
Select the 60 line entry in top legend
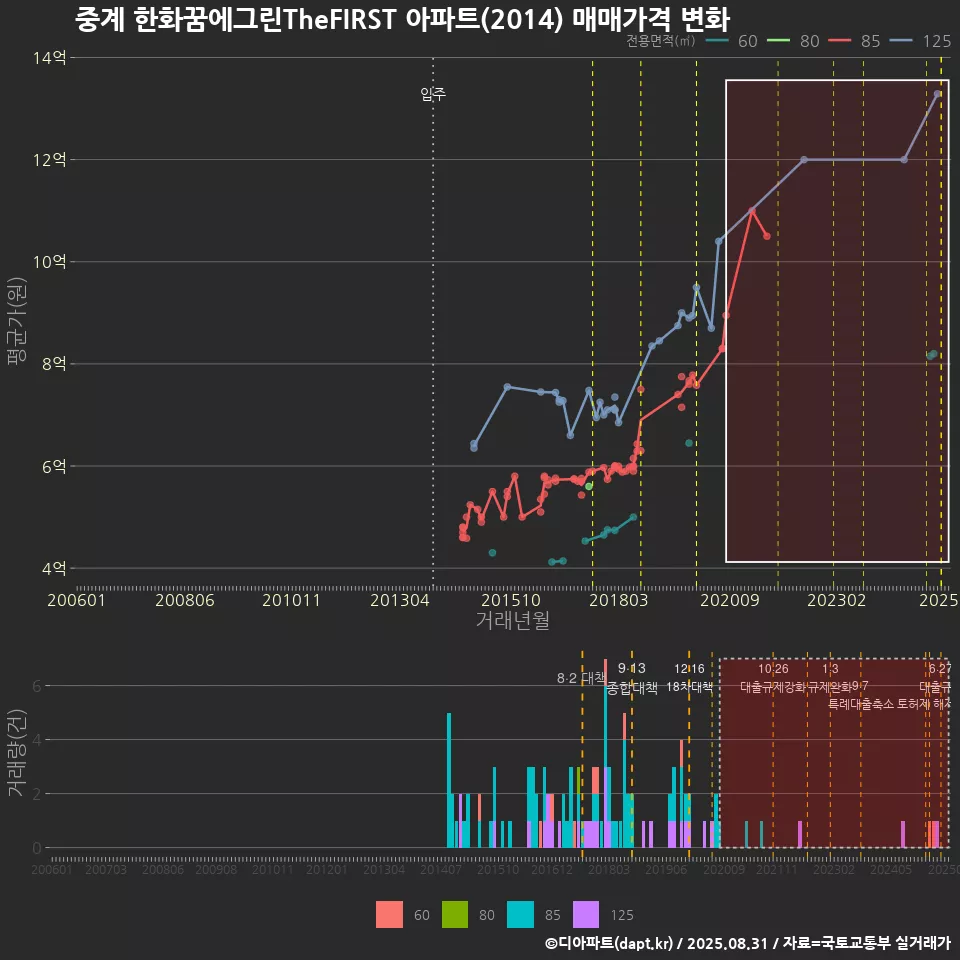click(x=732, y=41)
